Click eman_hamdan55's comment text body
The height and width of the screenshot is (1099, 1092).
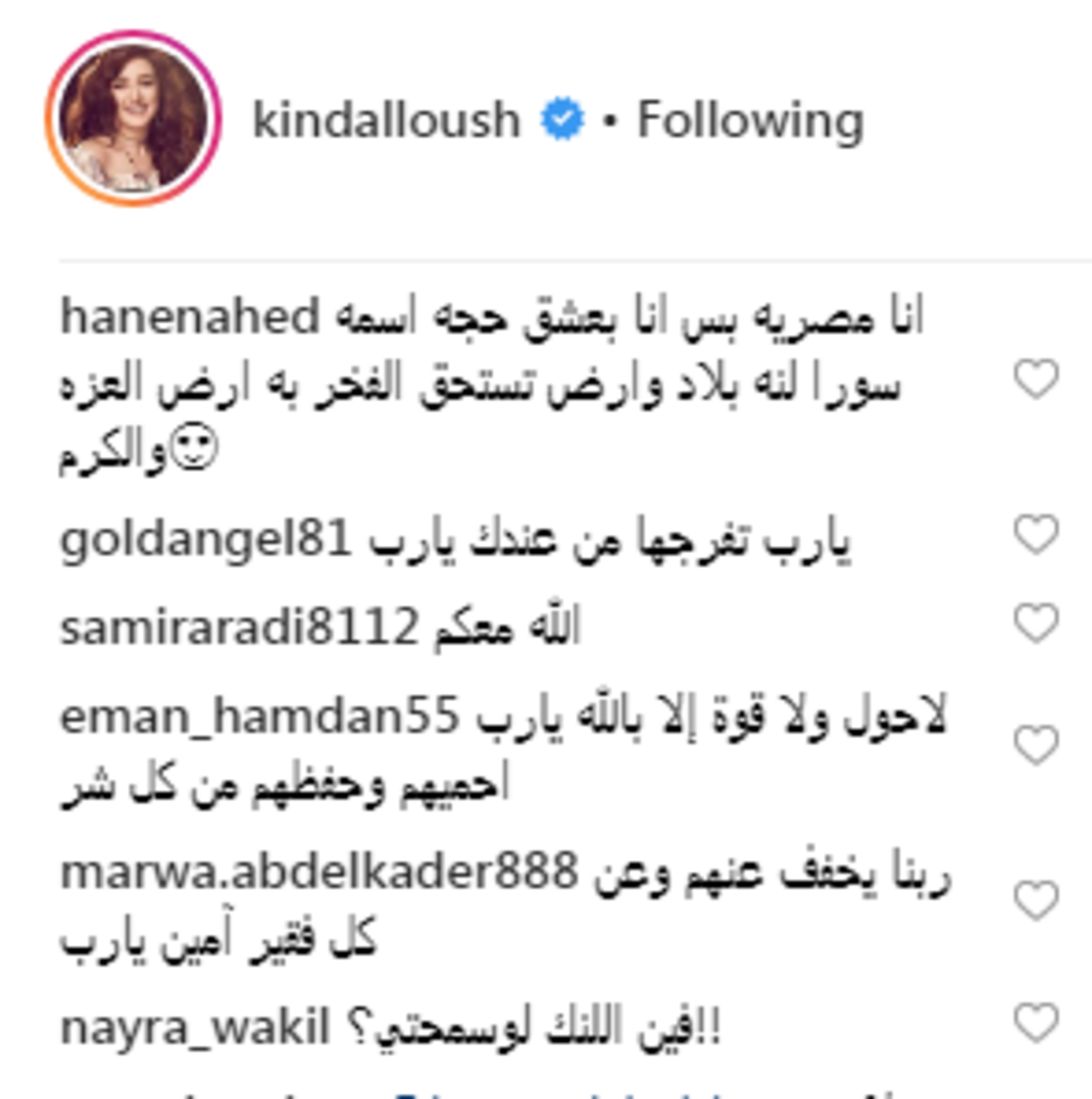click(x=505, y=751)
